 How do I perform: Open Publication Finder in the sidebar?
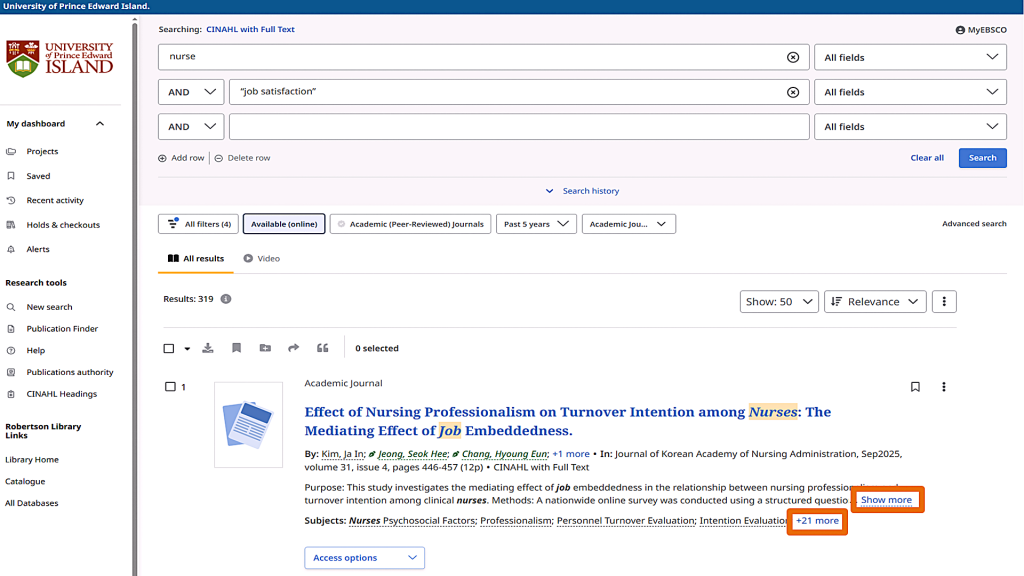(62, 328)
